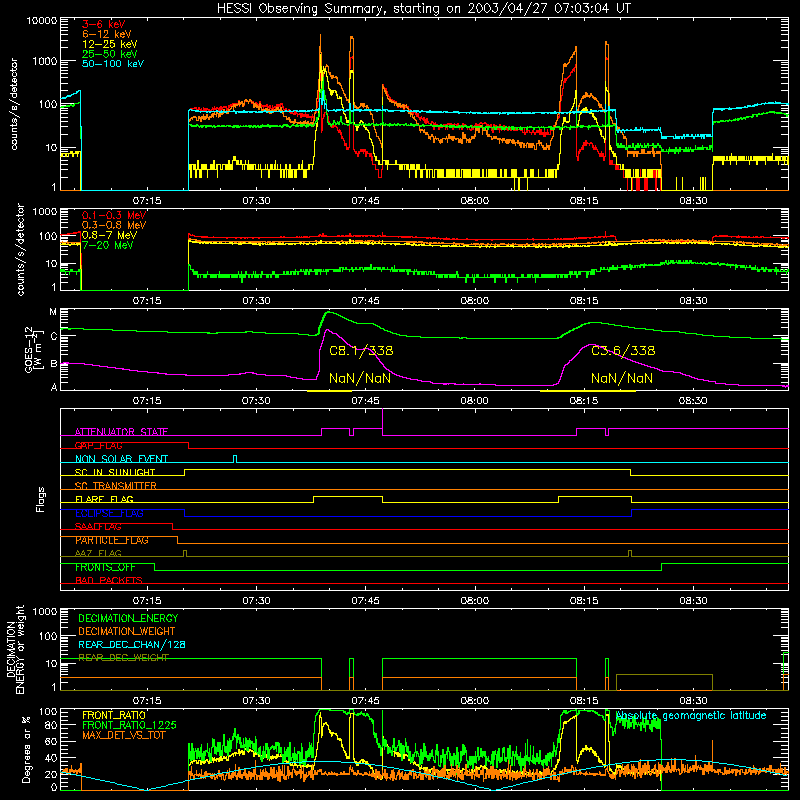Viewport: 800px width, 800px height.
Task: Select the DECIMATION_ENERGY legend label
Action: pyautogui.click(x=128, y=618)
